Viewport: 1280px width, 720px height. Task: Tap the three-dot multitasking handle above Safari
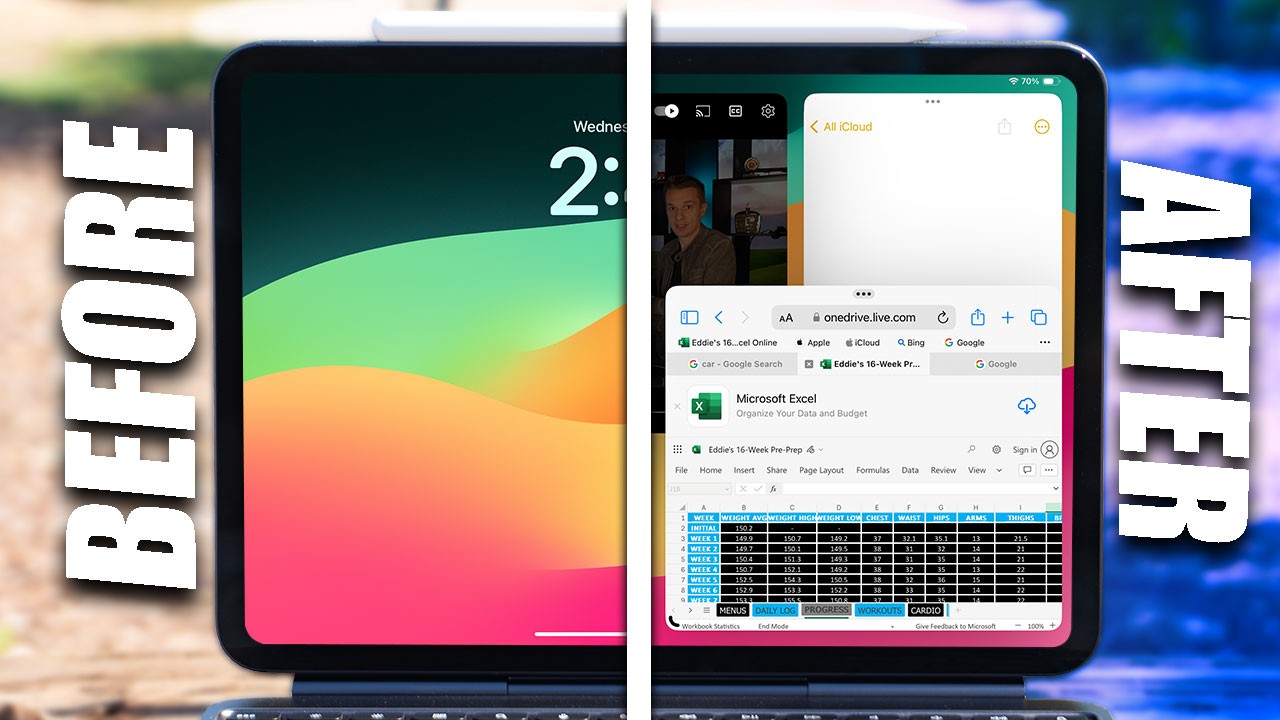864,294
